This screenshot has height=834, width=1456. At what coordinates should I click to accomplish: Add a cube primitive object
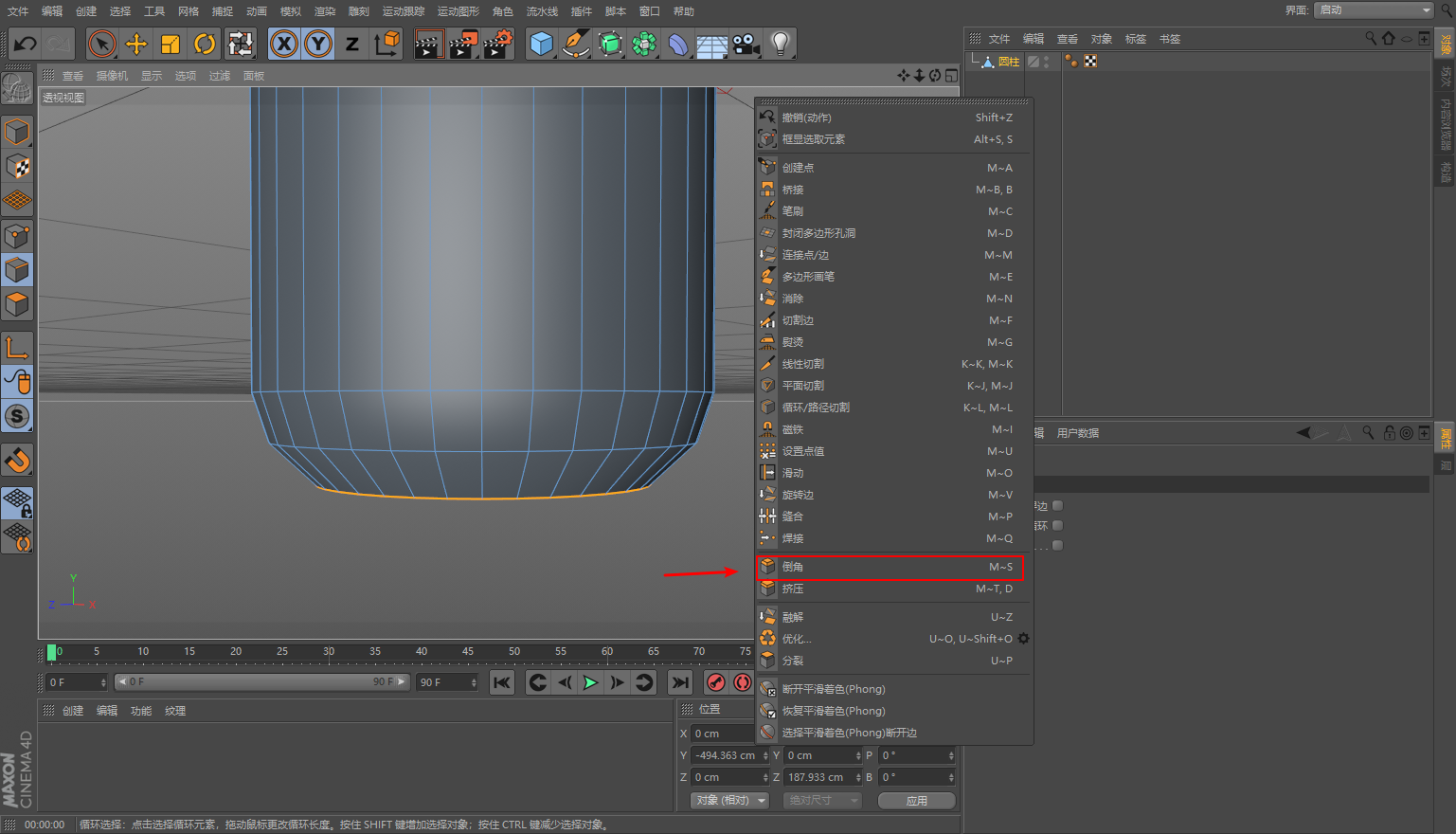pos(541,44)
